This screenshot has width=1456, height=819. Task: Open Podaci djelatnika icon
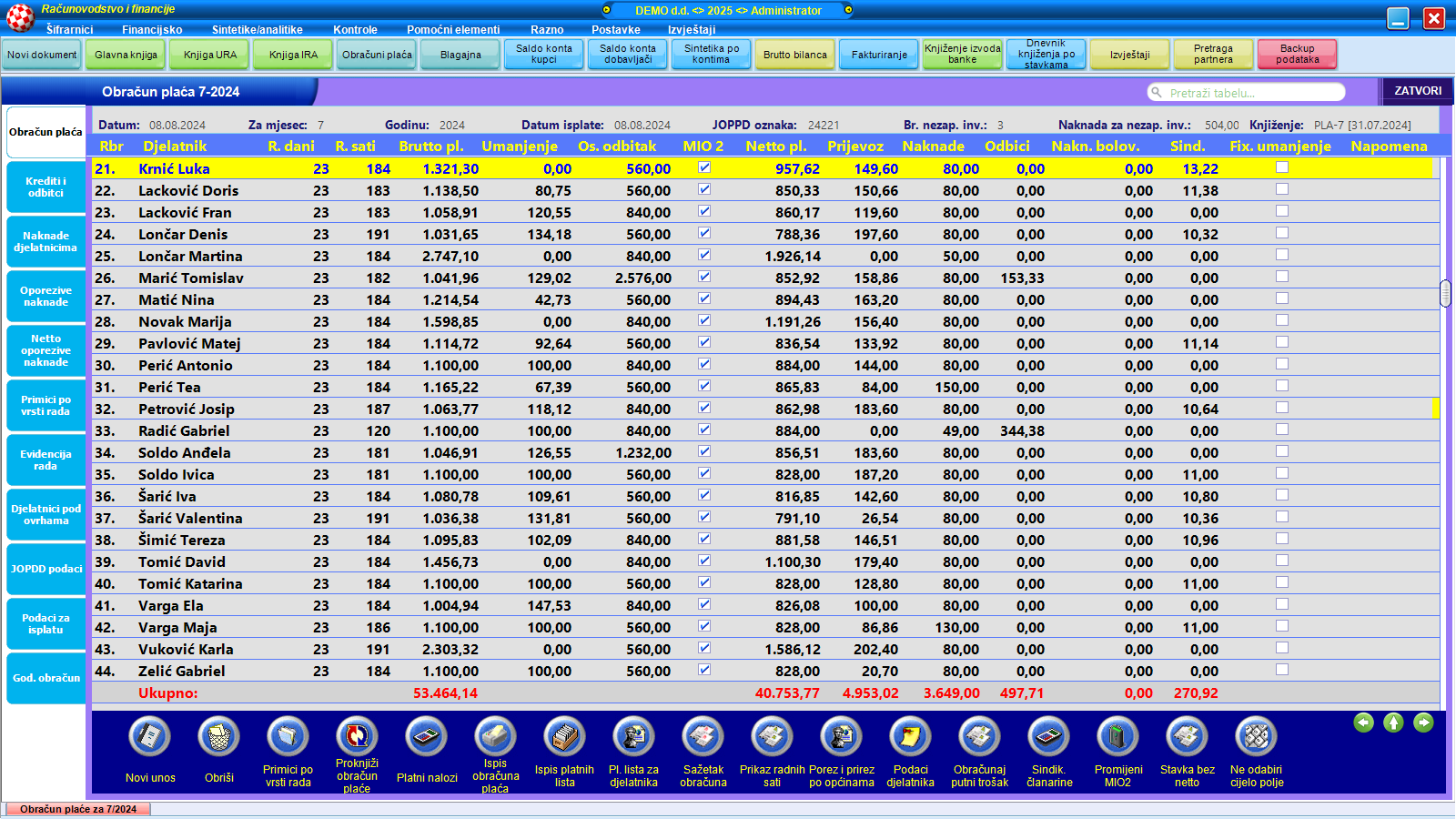(x=910, y=737)
